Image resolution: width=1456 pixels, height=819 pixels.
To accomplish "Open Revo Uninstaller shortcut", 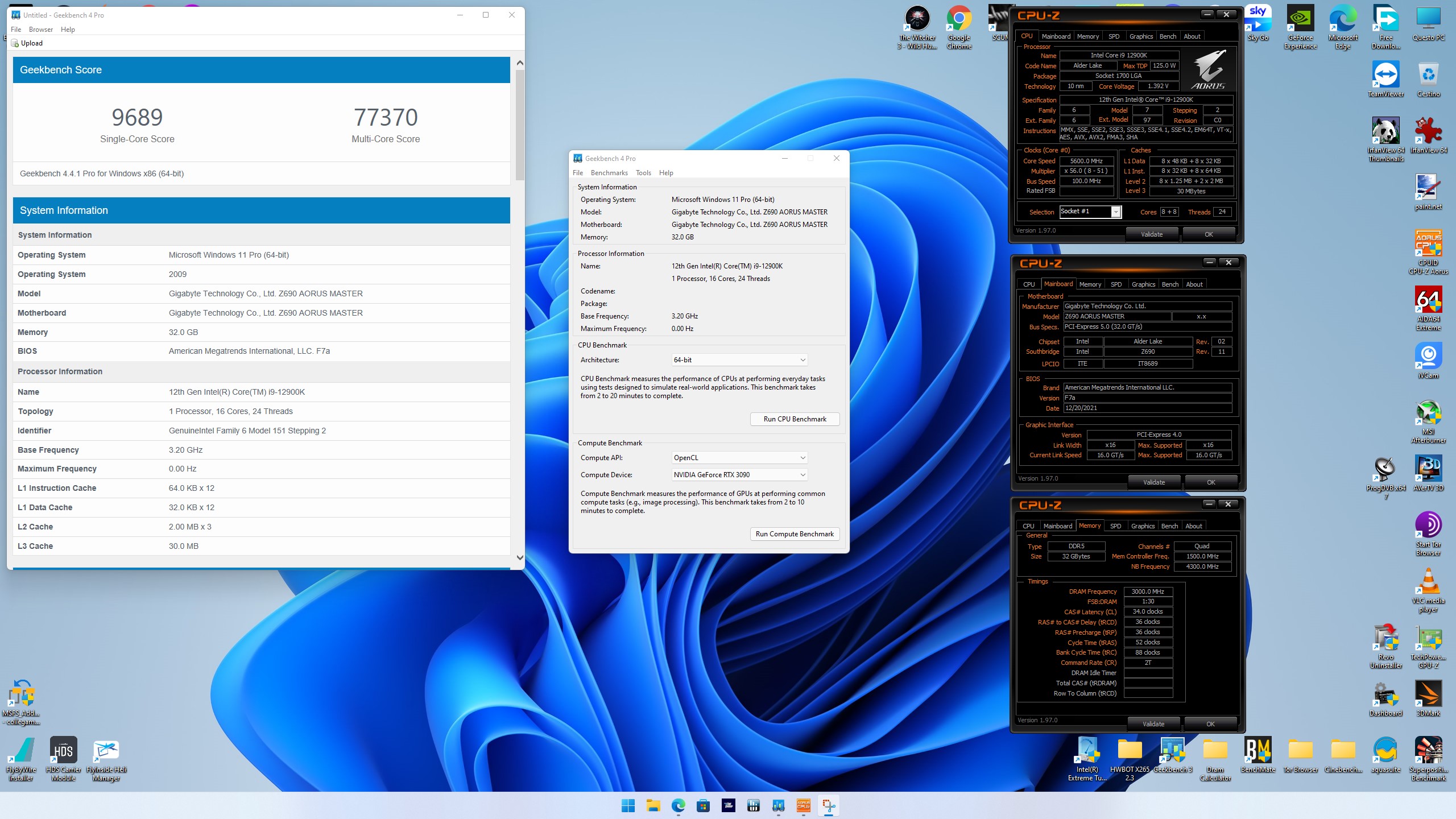I will coord(1385,646).
